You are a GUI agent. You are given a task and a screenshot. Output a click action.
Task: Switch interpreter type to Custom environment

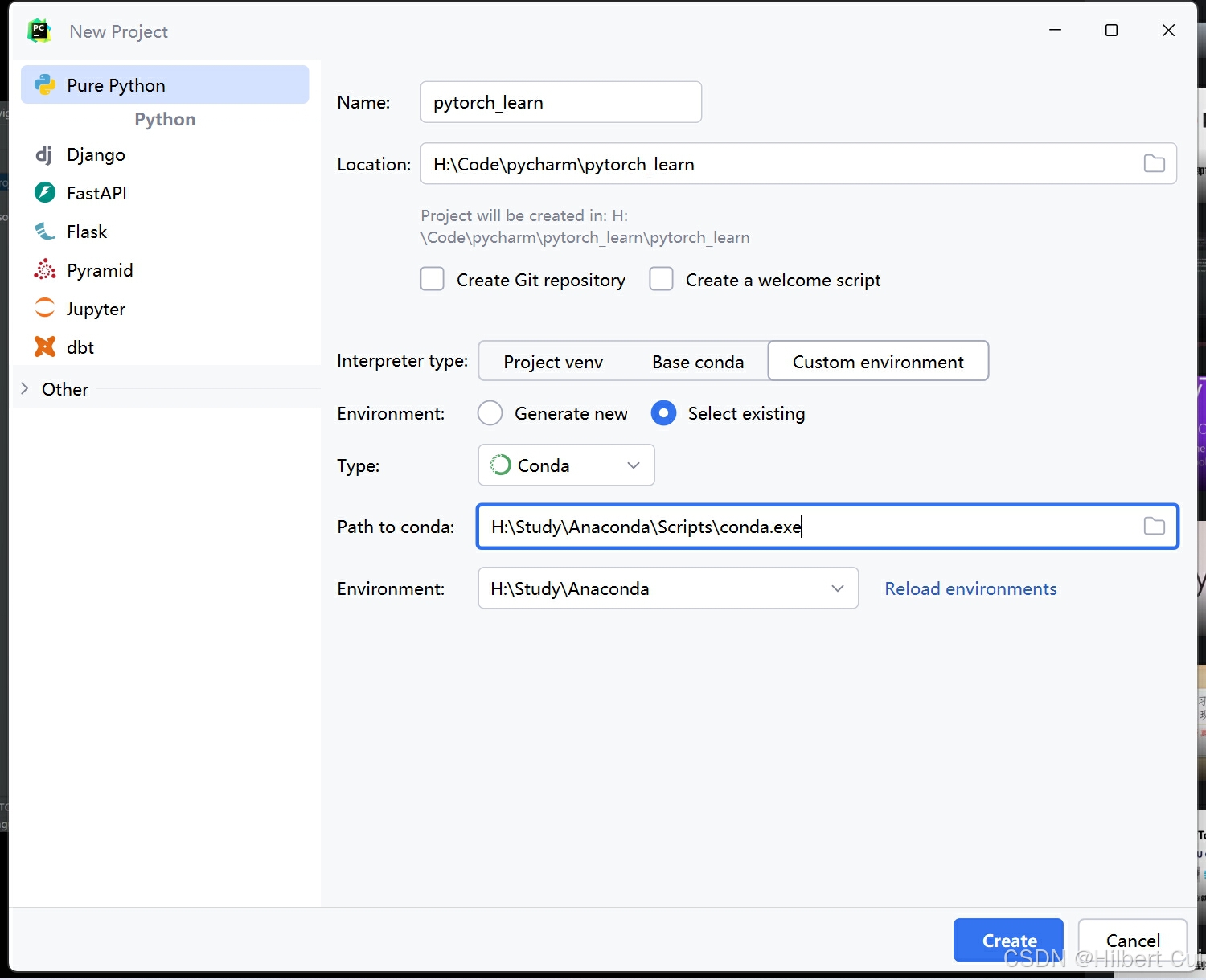(x=878, y=361)
